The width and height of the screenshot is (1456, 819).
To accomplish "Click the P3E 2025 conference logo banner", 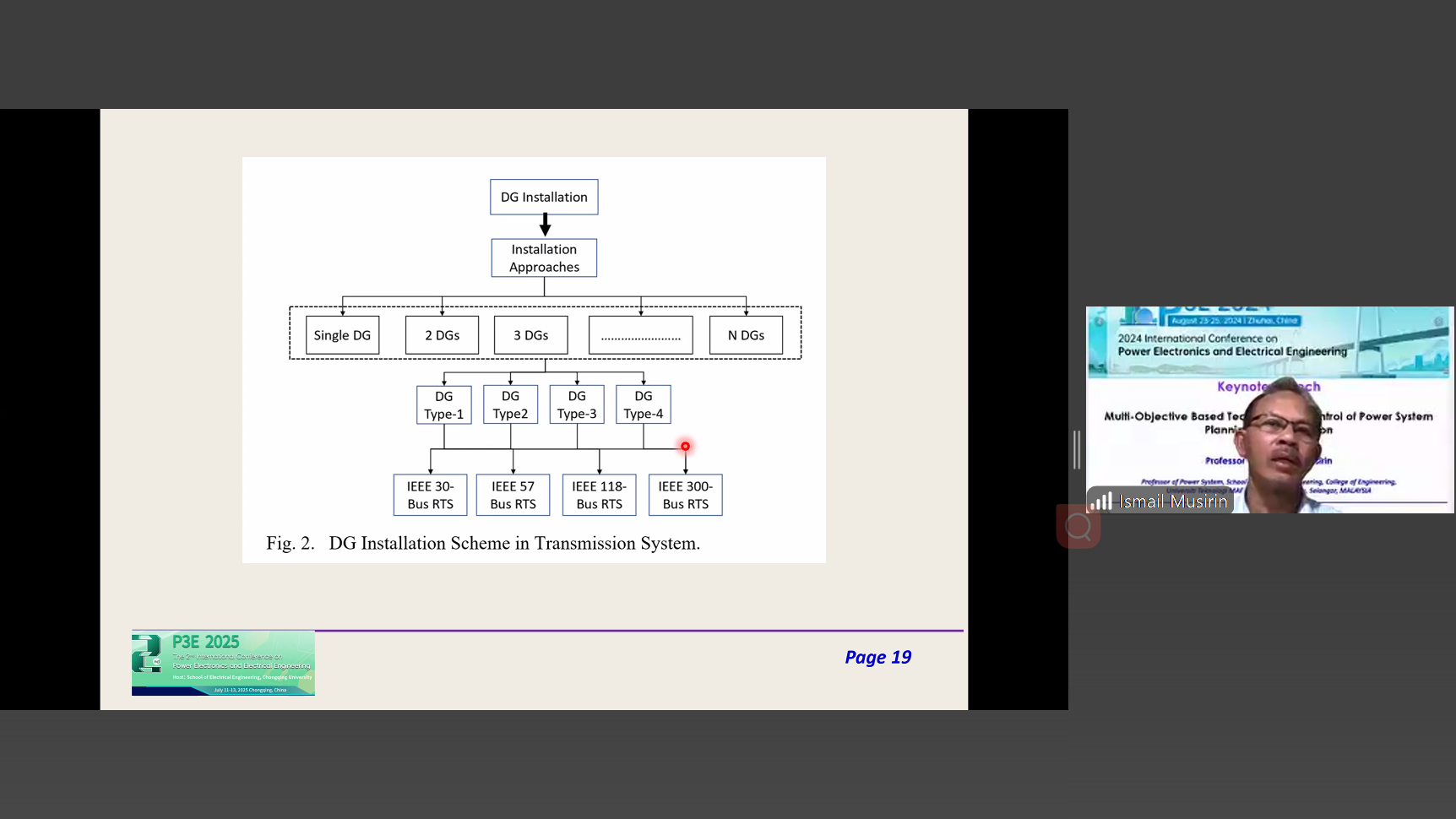I will pos(223,663).
